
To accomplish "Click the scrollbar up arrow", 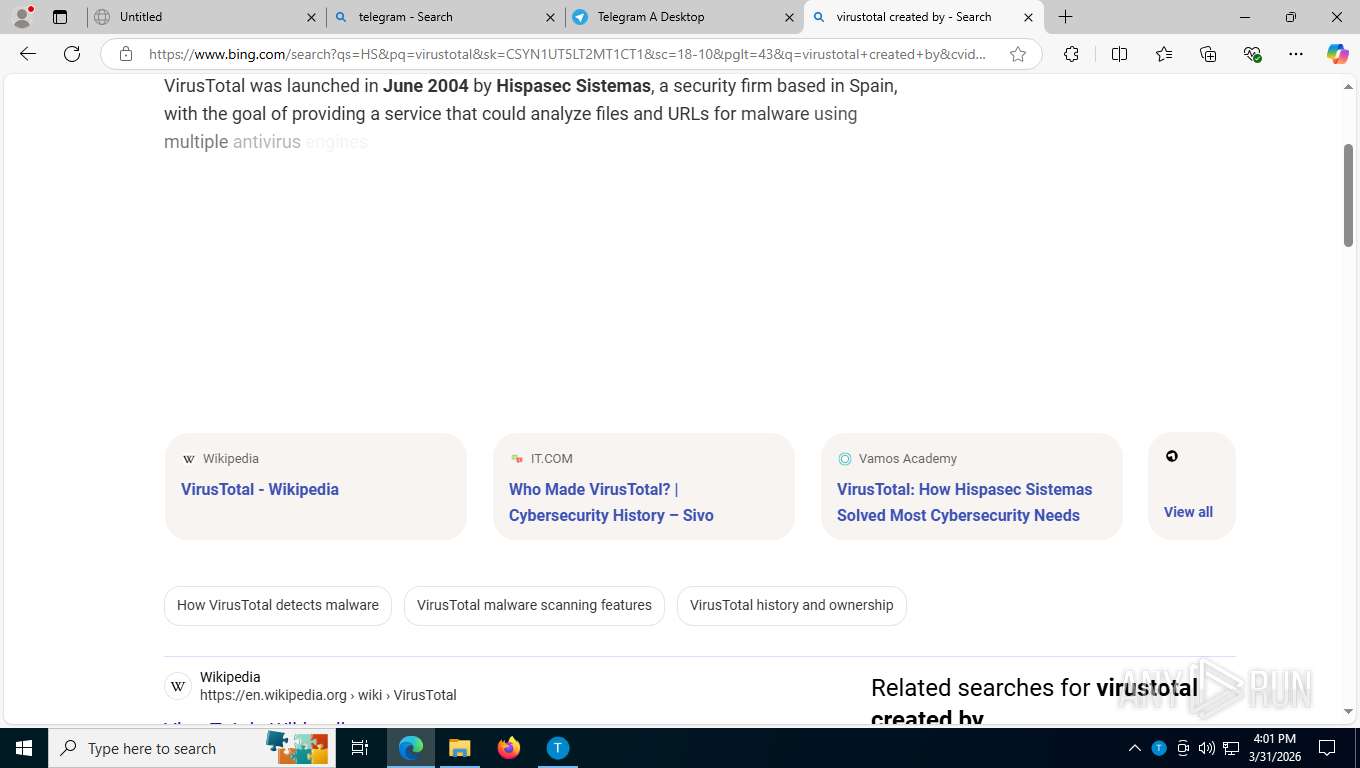I will click(x=1348, y=87).
